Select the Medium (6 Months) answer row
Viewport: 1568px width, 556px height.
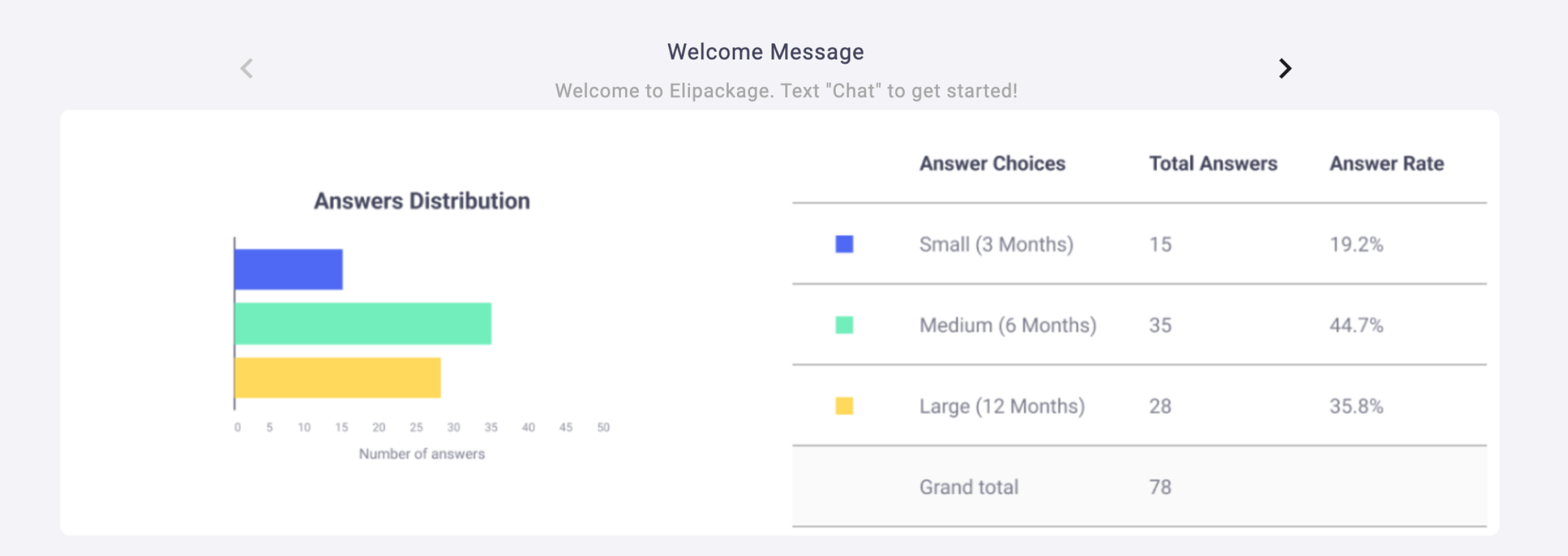[x=1139, y=325]
